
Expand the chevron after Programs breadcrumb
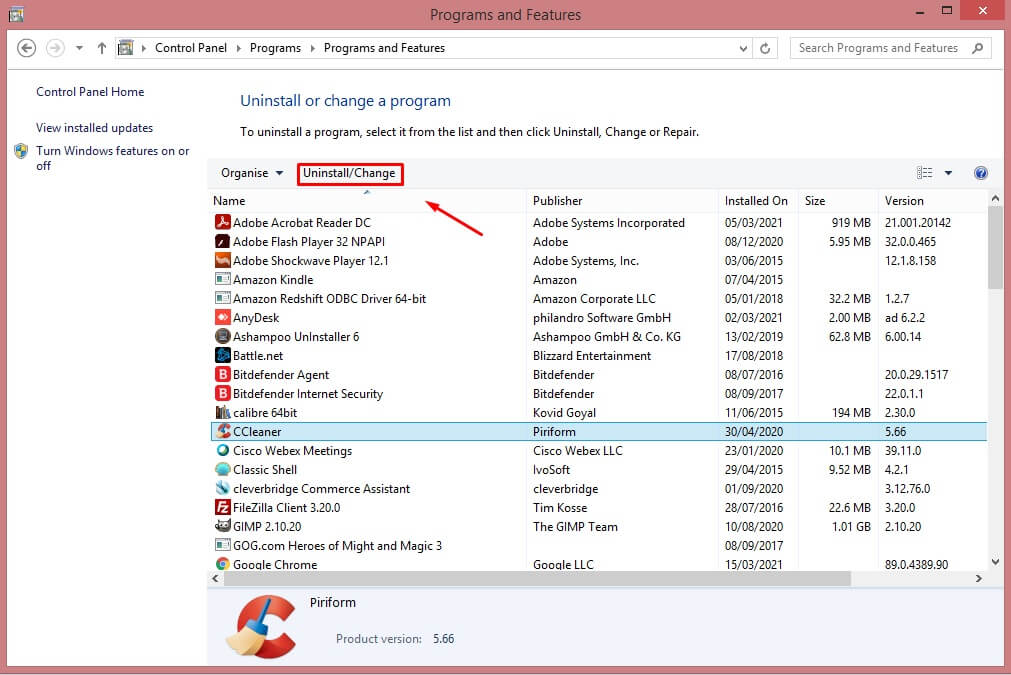(x=313, y=48)
